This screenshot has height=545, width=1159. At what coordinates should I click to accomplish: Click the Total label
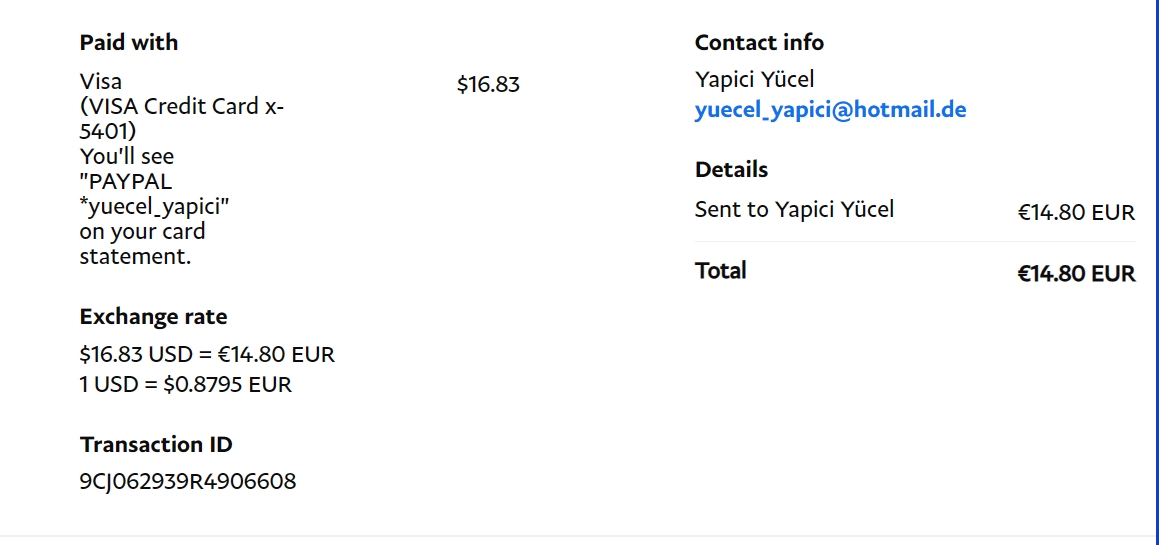point(720,271)
